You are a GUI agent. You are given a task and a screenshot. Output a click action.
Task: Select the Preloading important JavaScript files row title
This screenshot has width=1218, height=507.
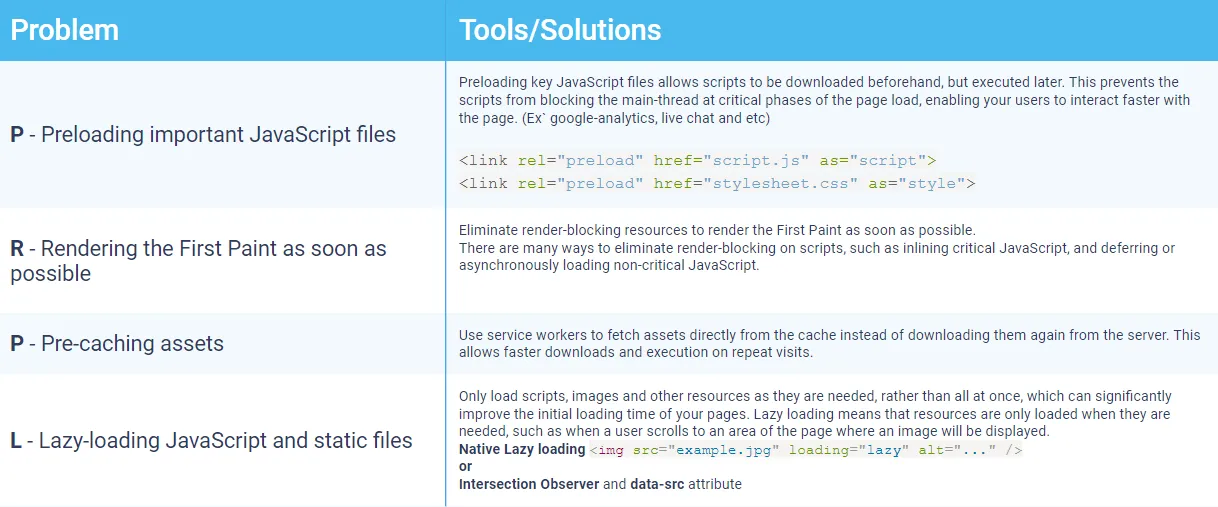pos(203,134)
